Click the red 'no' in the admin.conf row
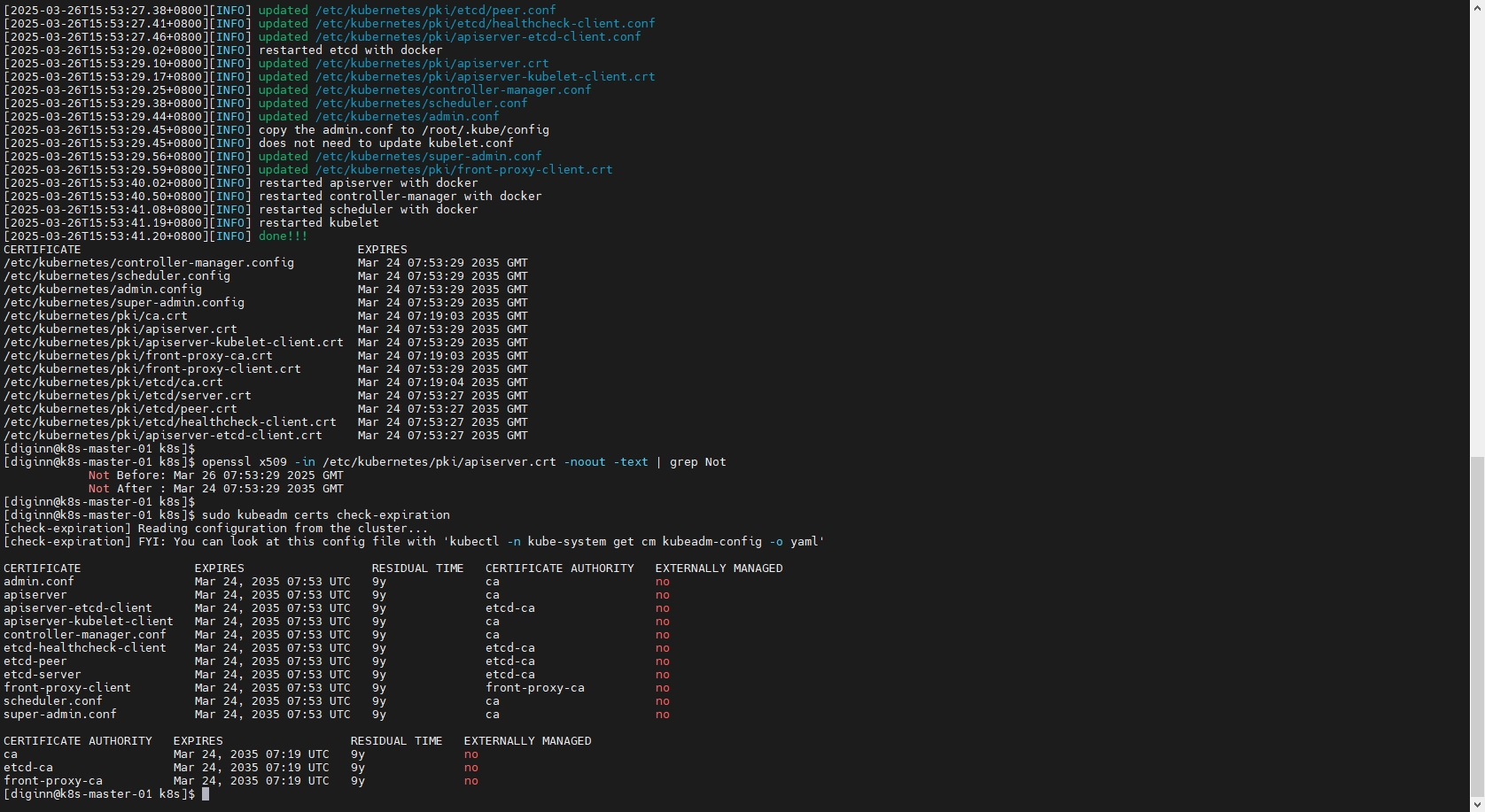 662,582
